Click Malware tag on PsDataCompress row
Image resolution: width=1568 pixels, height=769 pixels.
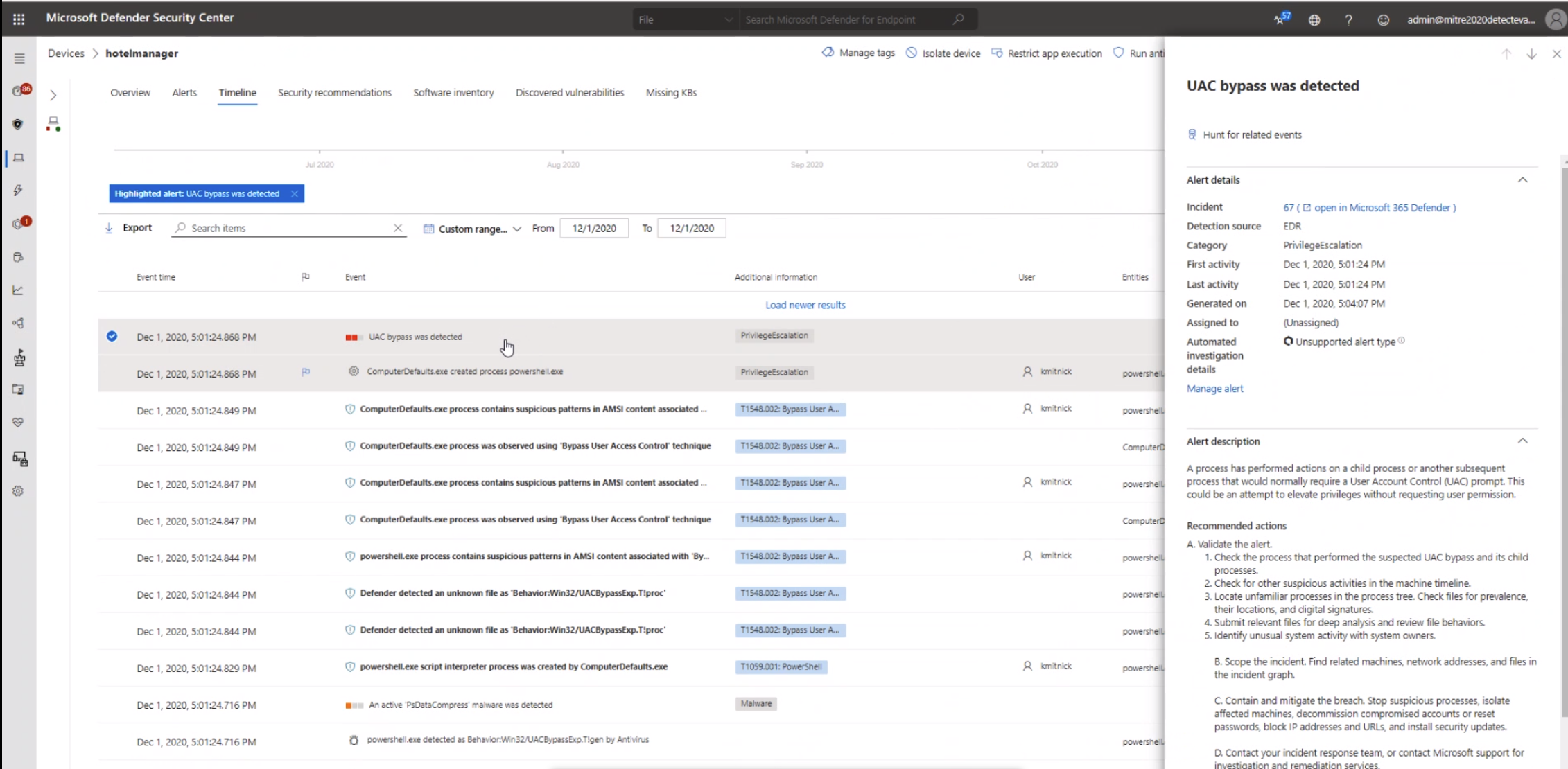[756, 704]
